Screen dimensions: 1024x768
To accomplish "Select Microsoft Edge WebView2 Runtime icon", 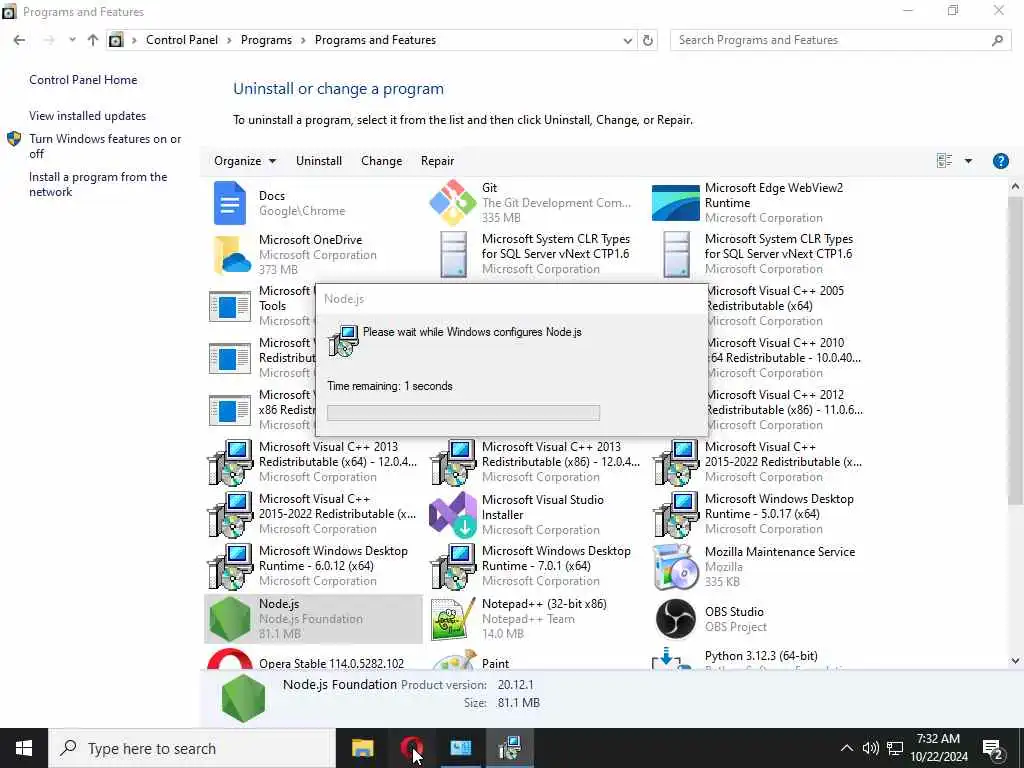I will coord(675,203).
